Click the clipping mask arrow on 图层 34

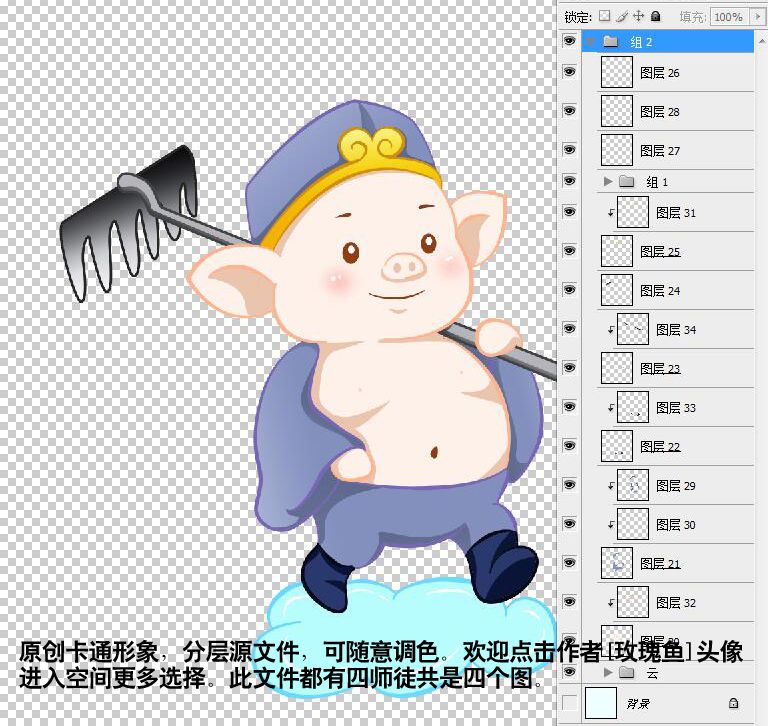(611, 330)
